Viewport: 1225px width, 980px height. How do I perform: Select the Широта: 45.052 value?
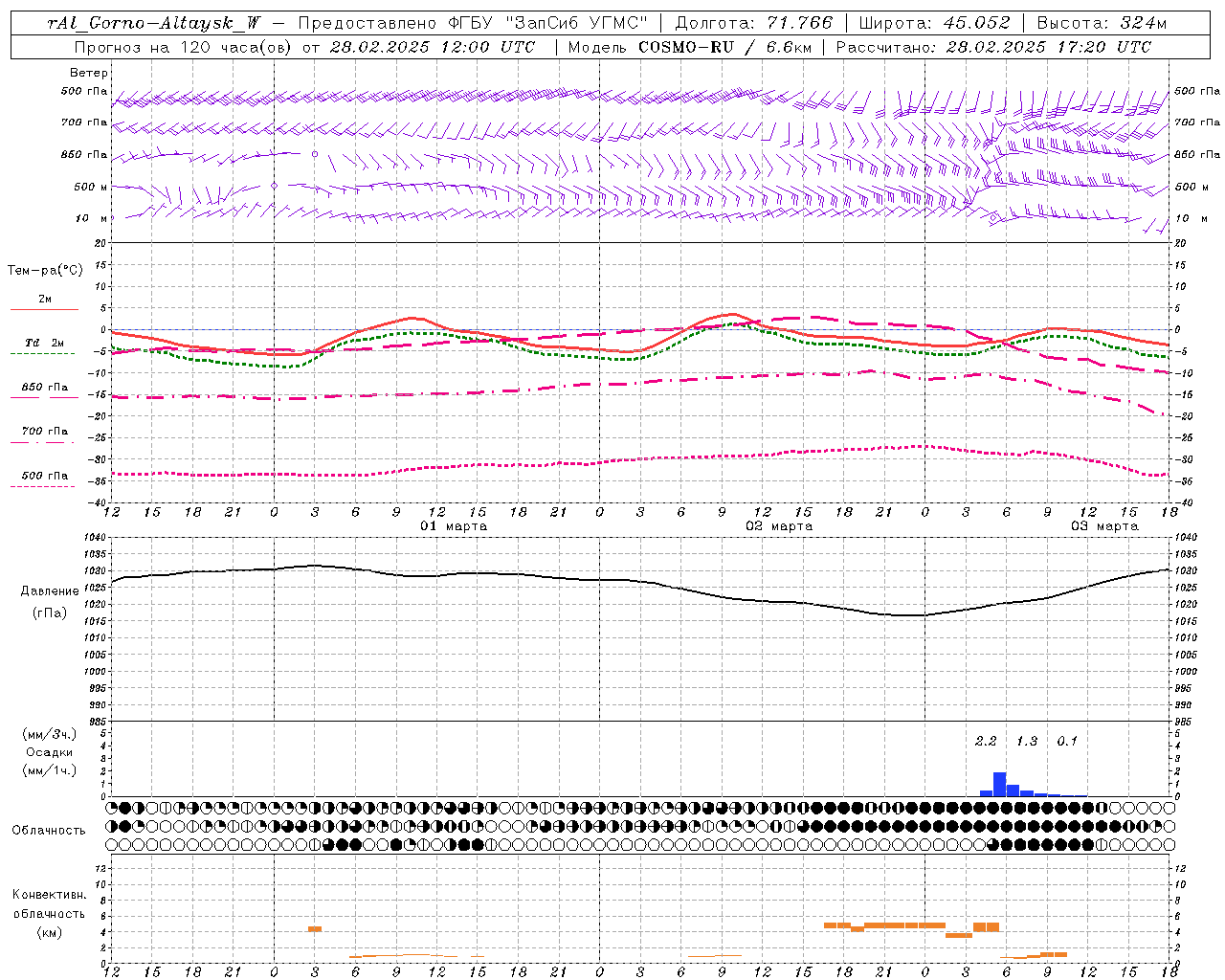click(x=935, y=23)
